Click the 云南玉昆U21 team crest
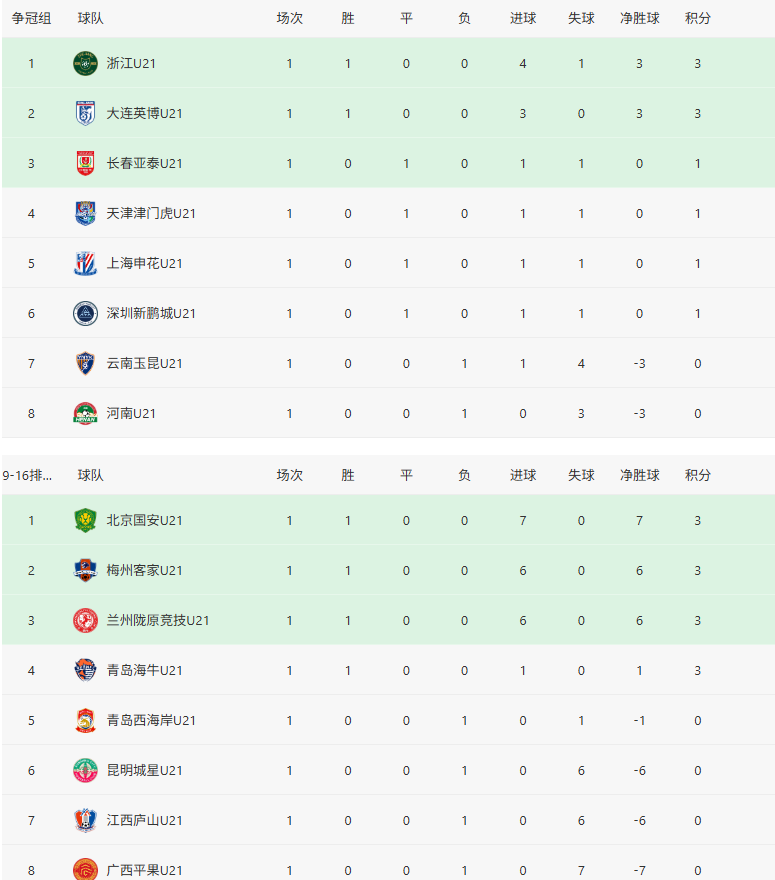 [85, 363]
